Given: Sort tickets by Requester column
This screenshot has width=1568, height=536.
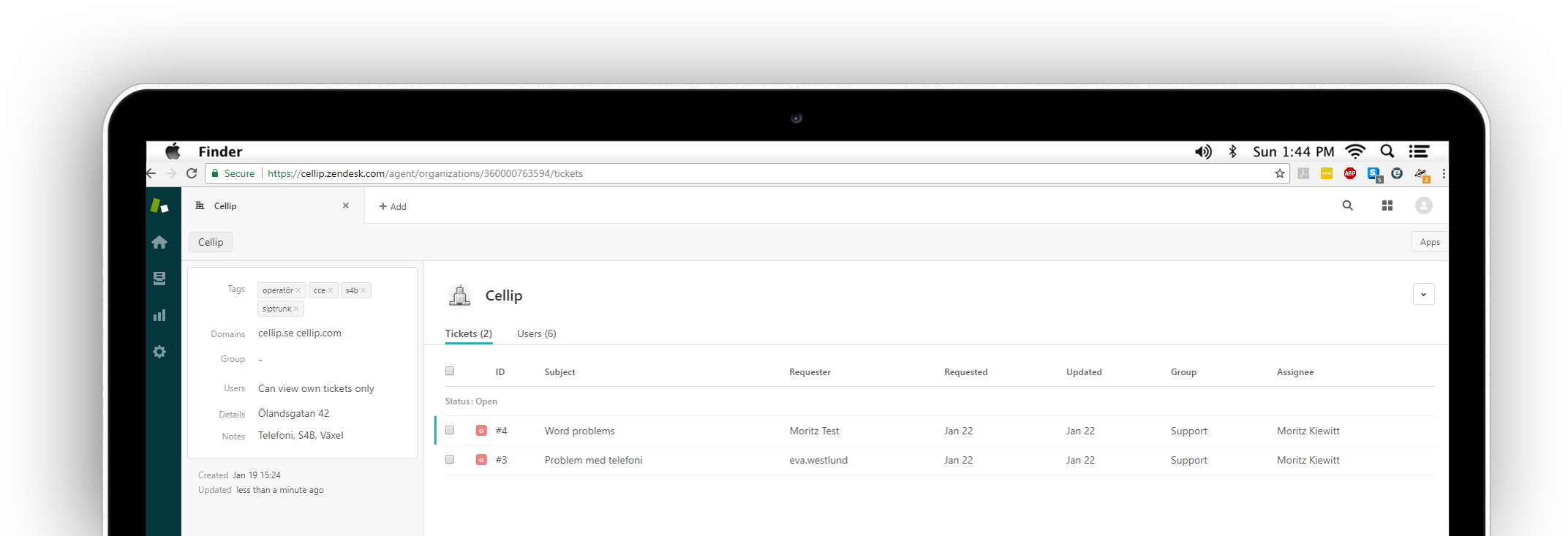Looking at the screenshot, I should pos(810,372).
